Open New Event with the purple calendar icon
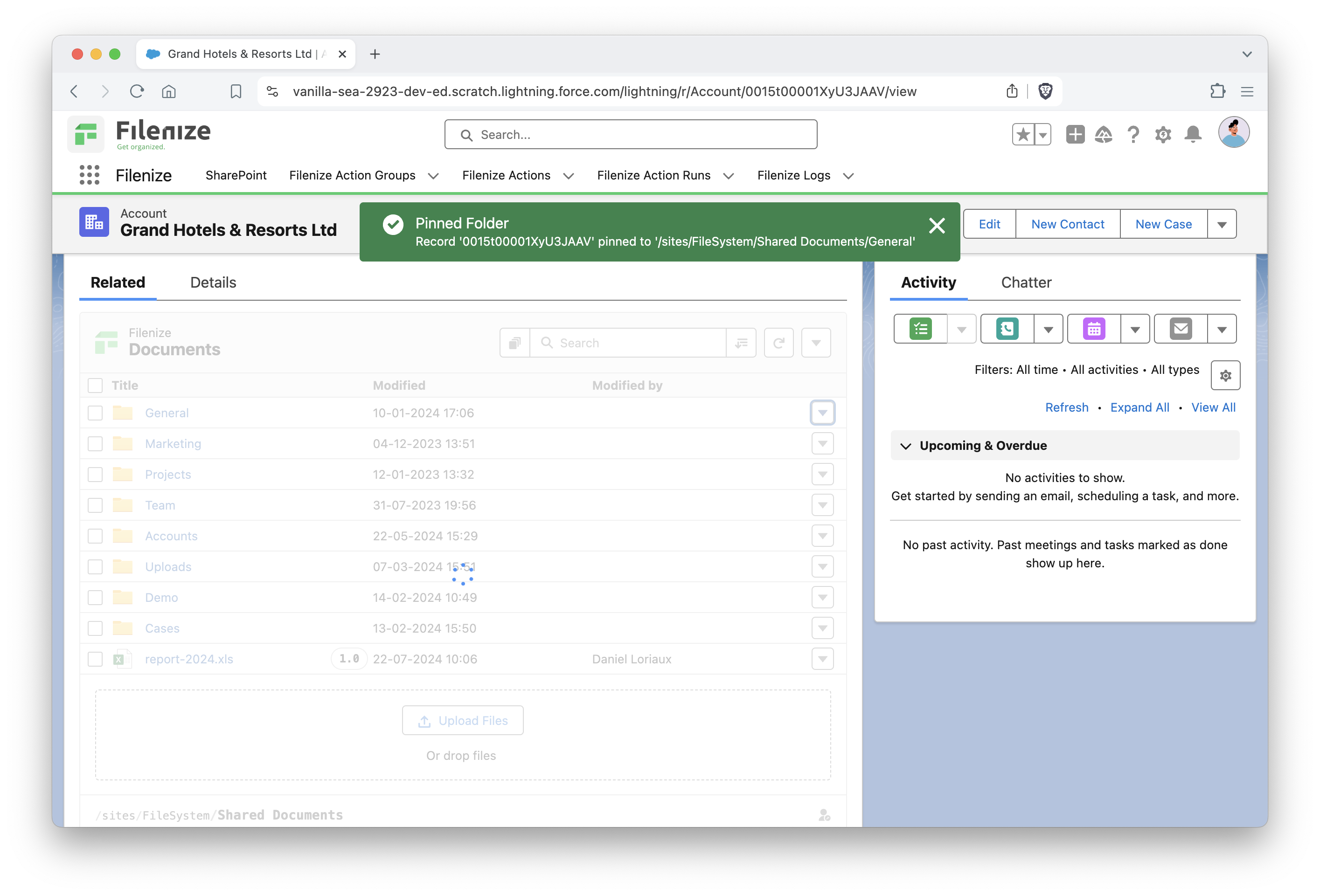Image resolution: width=1320 pixels, height=896 pixels. coord(1093,328)
